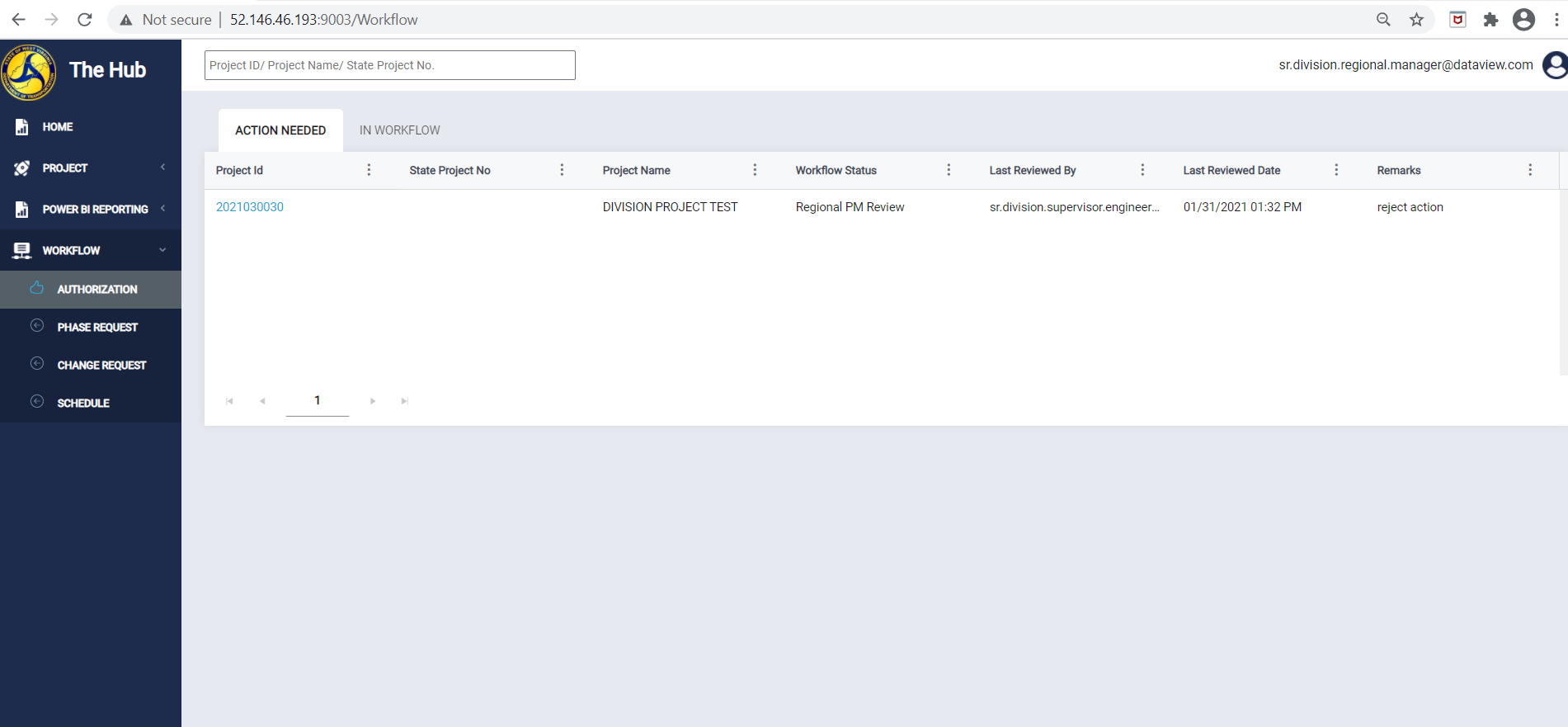Image resolution: width=1568 pixels, height=727 pixels.
Task: Go to previous page of grid
Action: (x=262, y=401)
